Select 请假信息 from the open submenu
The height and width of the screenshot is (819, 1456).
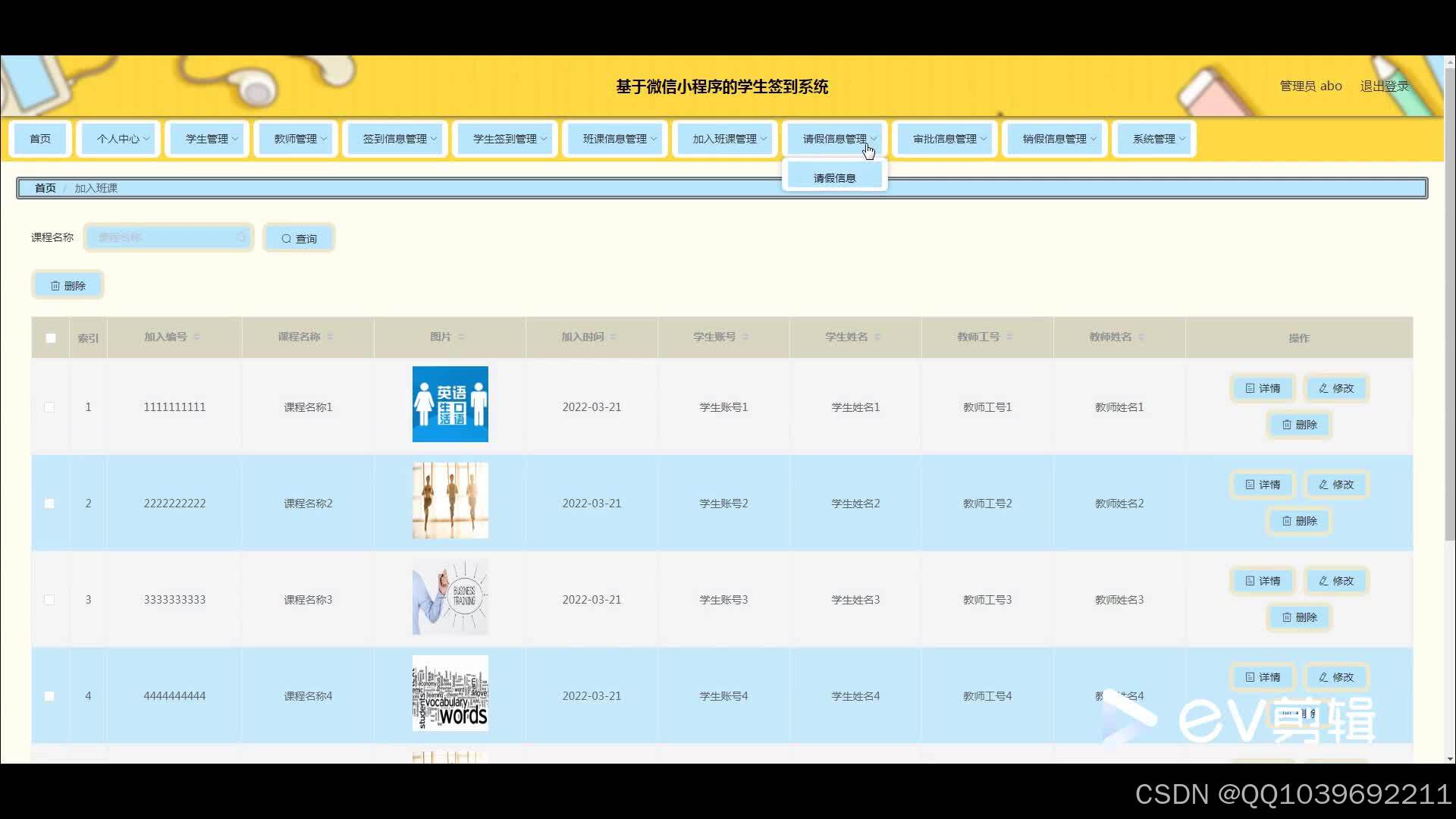coord(834,178)
